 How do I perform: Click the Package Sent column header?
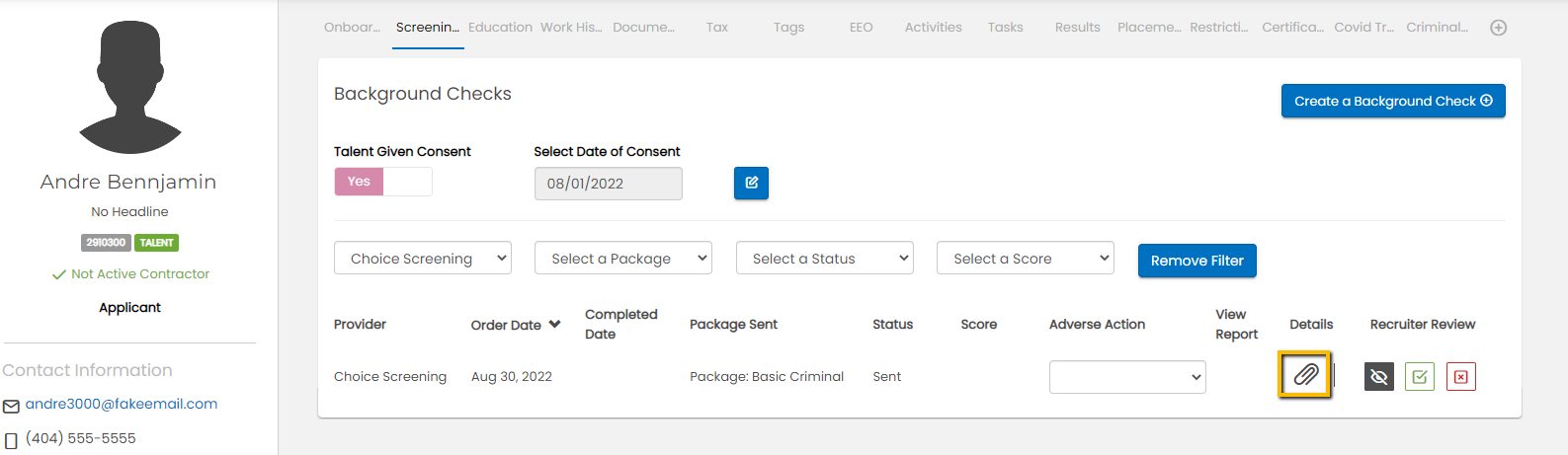(733, 324)
